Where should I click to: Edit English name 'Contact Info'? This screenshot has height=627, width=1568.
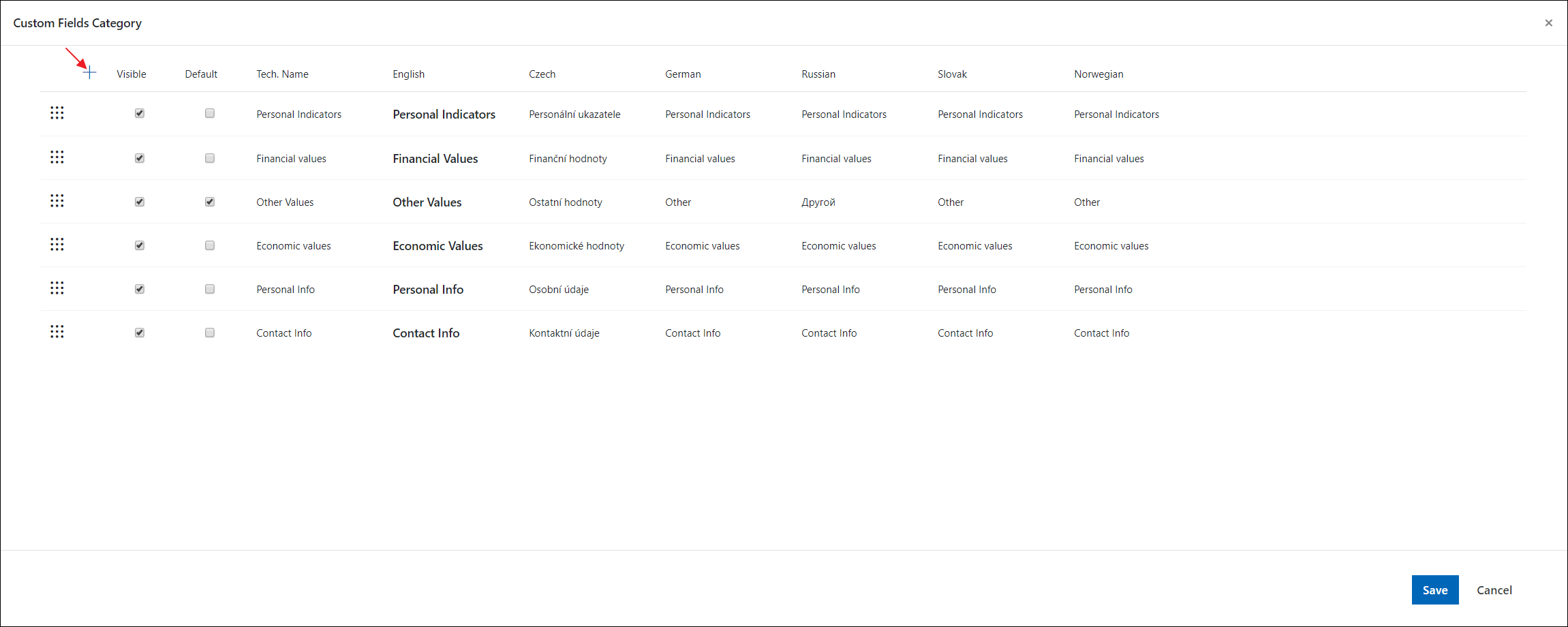426,333
